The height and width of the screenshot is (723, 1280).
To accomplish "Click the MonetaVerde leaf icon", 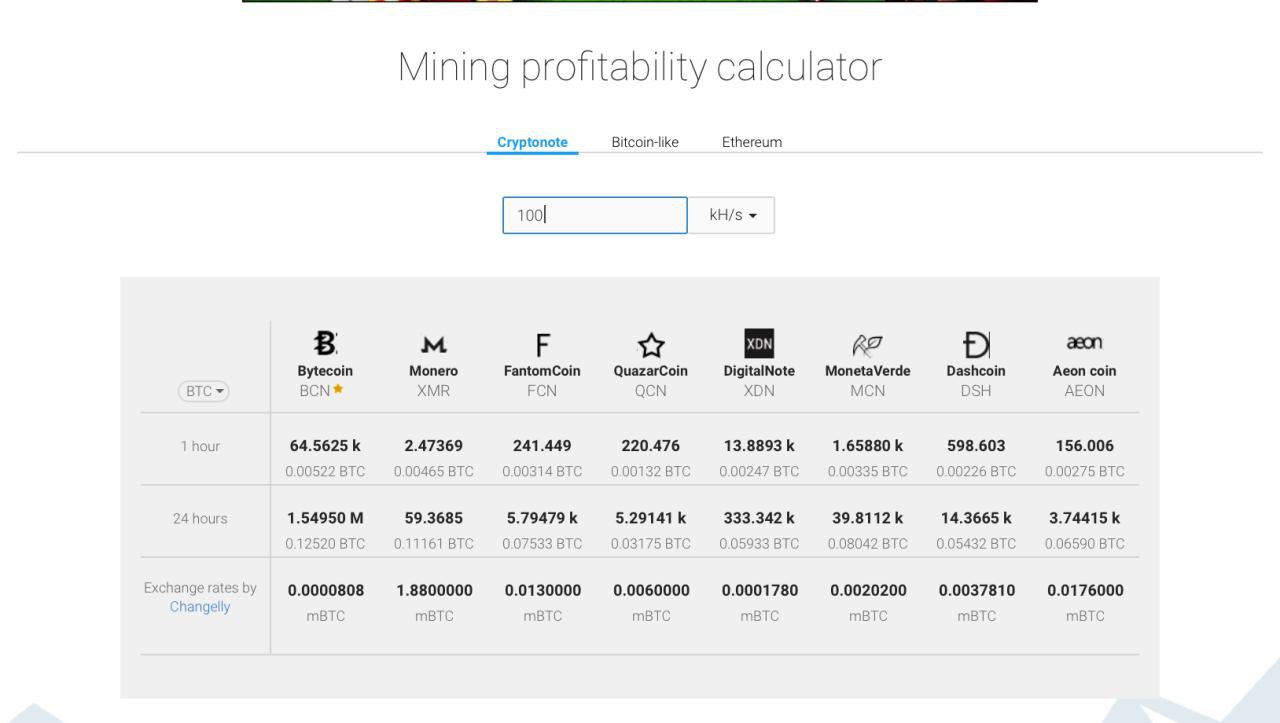I will (867, 345).
